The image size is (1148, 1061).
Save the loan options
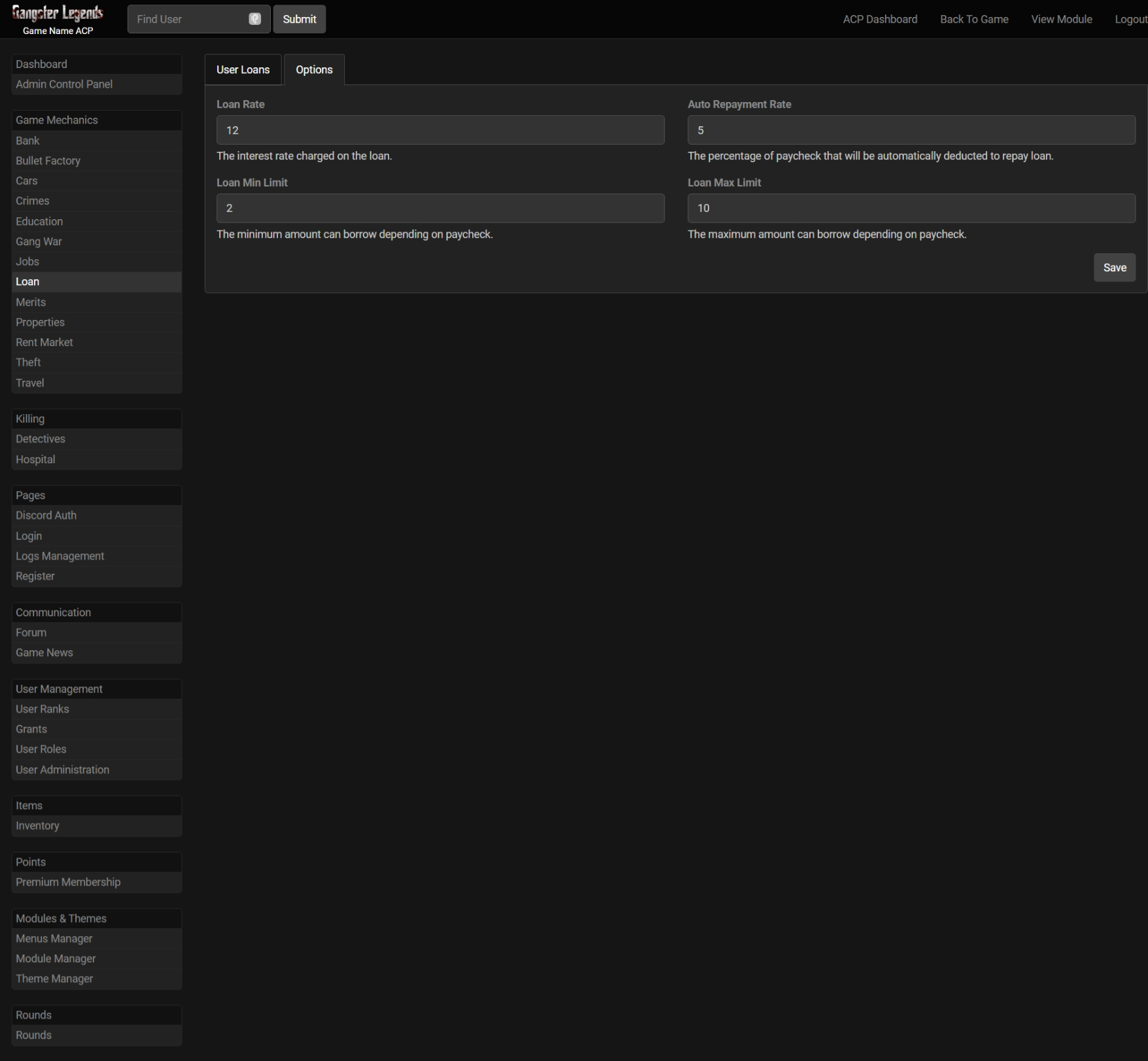1114,268
